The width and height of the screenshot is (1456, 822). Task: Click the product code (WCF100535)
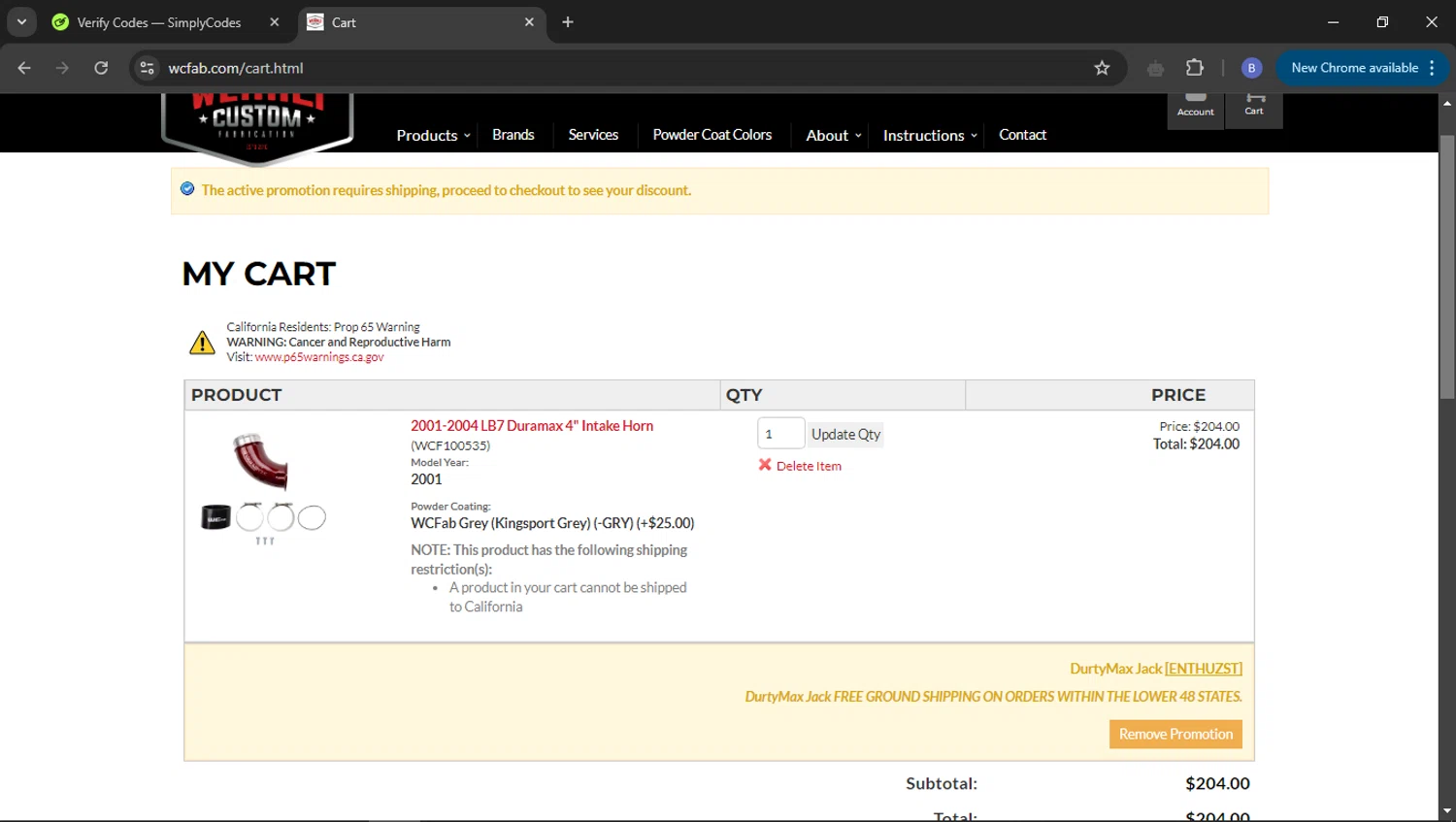tap(450, 445)
